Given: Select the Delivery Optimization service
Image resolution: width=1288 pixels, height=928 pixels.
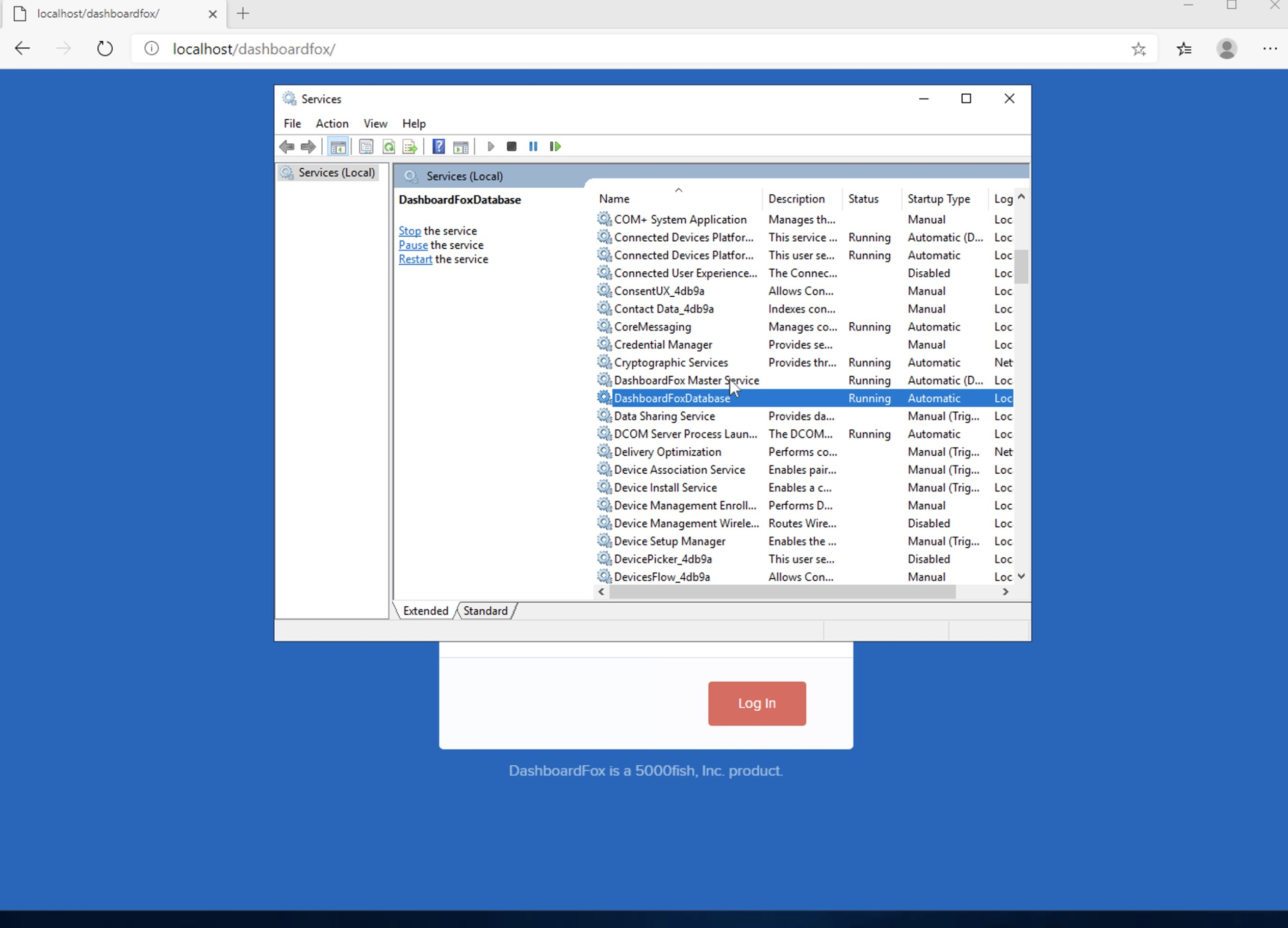Looking at the screenshot, I should [x=804, y=452].
